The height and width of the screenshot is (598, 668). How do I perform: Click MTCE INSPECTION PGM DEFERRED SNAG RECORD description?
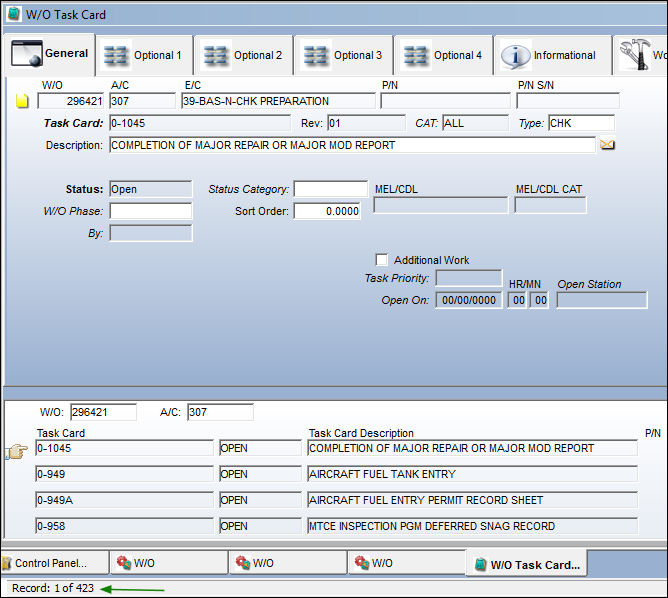[x=472, y=526]
